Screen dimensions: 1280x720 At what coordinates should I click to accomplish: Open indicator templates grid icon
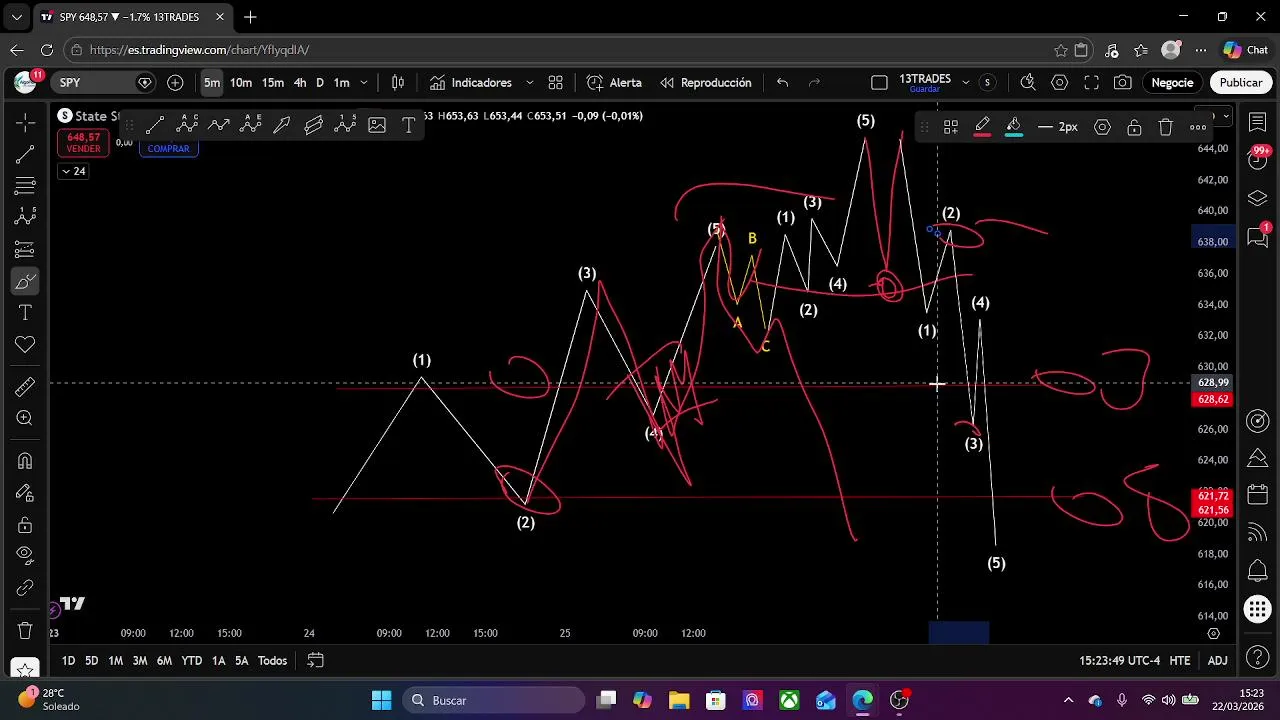coord(556,83)
